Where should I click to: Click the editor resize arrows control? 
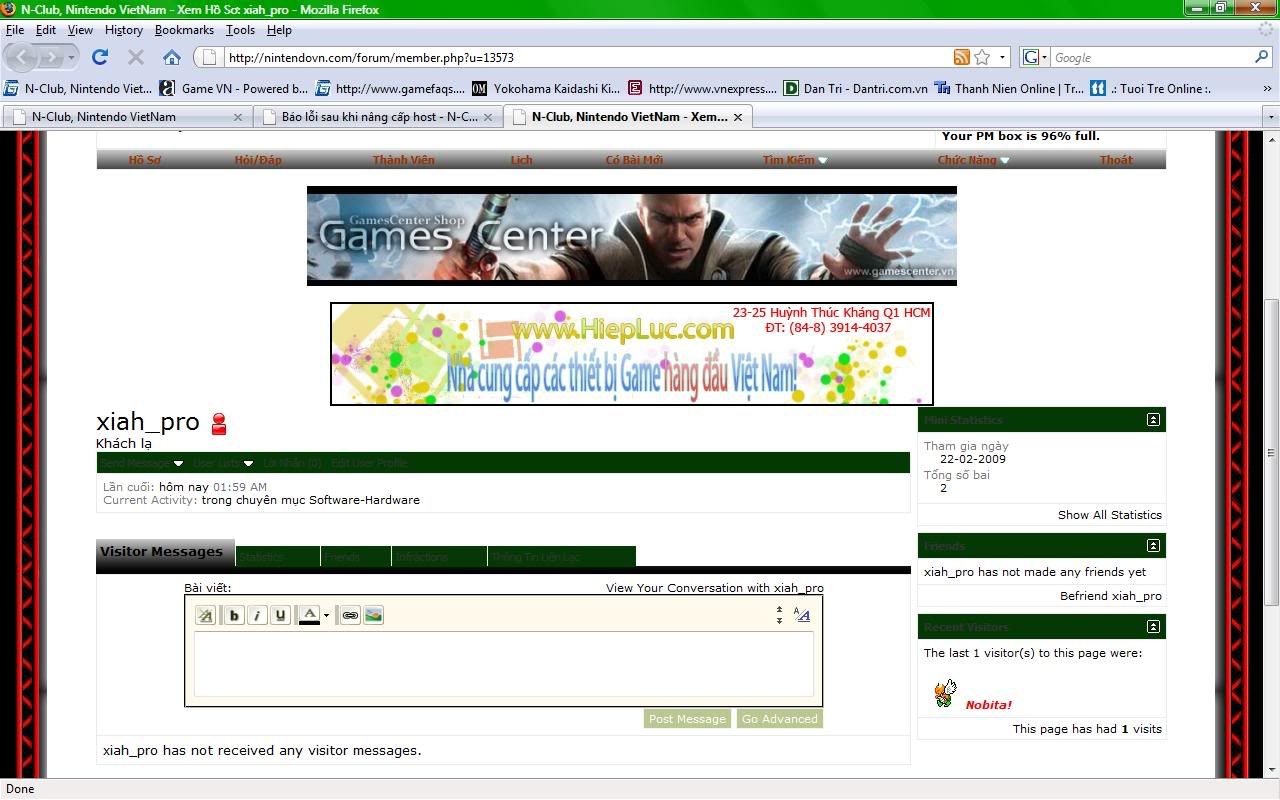click(x=779, y=615)
